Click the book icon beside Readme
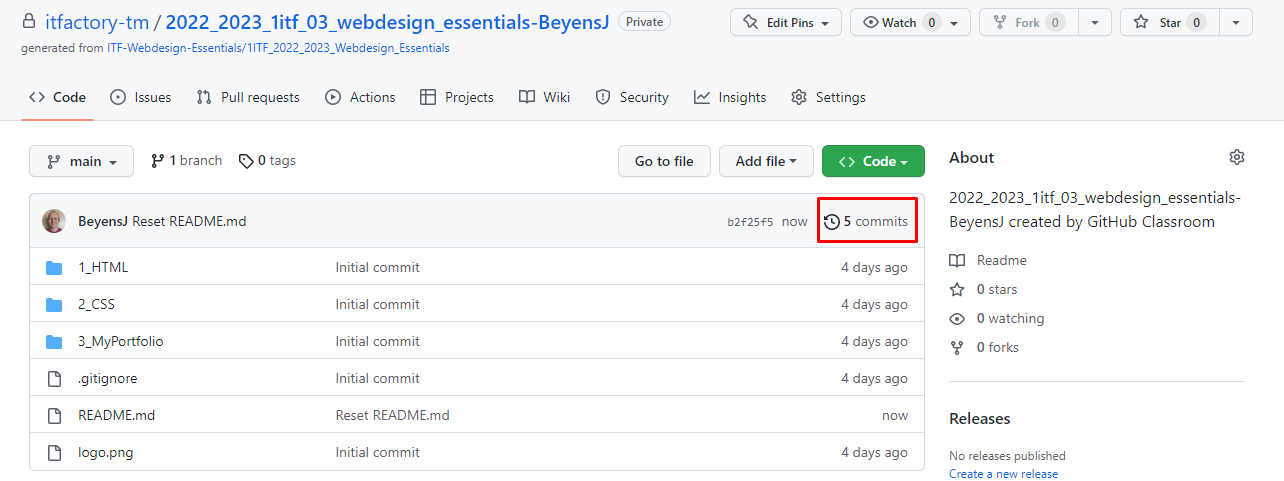 click(x=957, y=260)
